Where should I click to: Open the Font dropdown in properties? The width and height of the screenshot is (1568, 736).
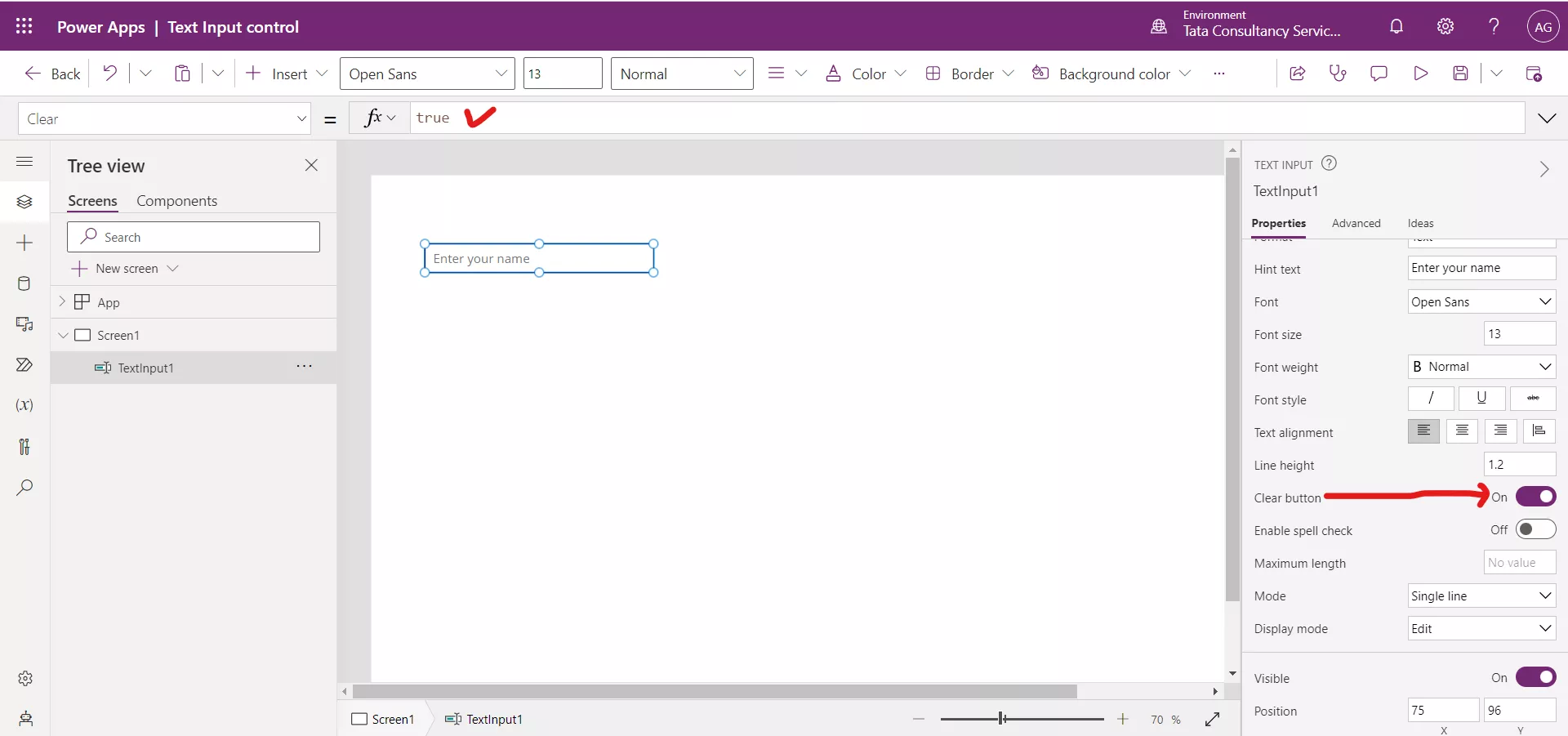click(1481, 301)
